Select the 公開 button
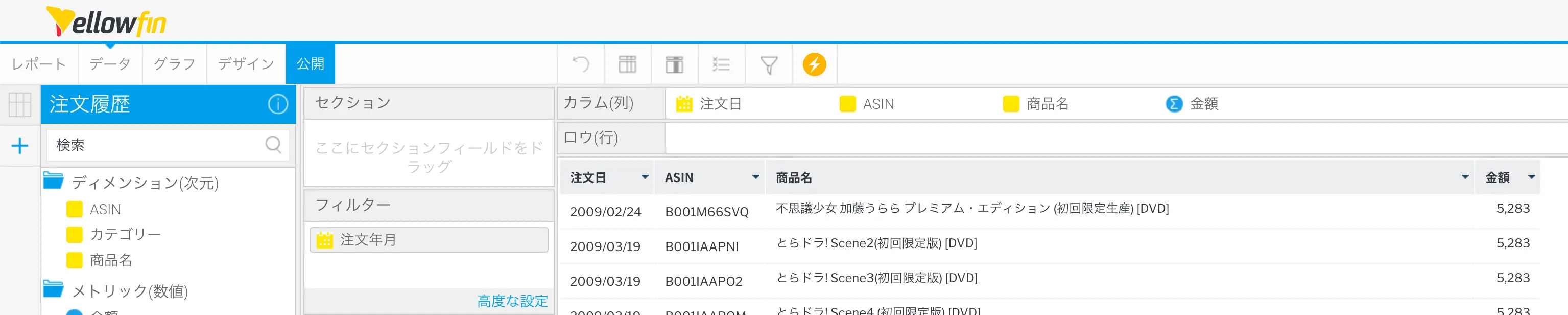Screen dimensions: 1568x315 310,64
